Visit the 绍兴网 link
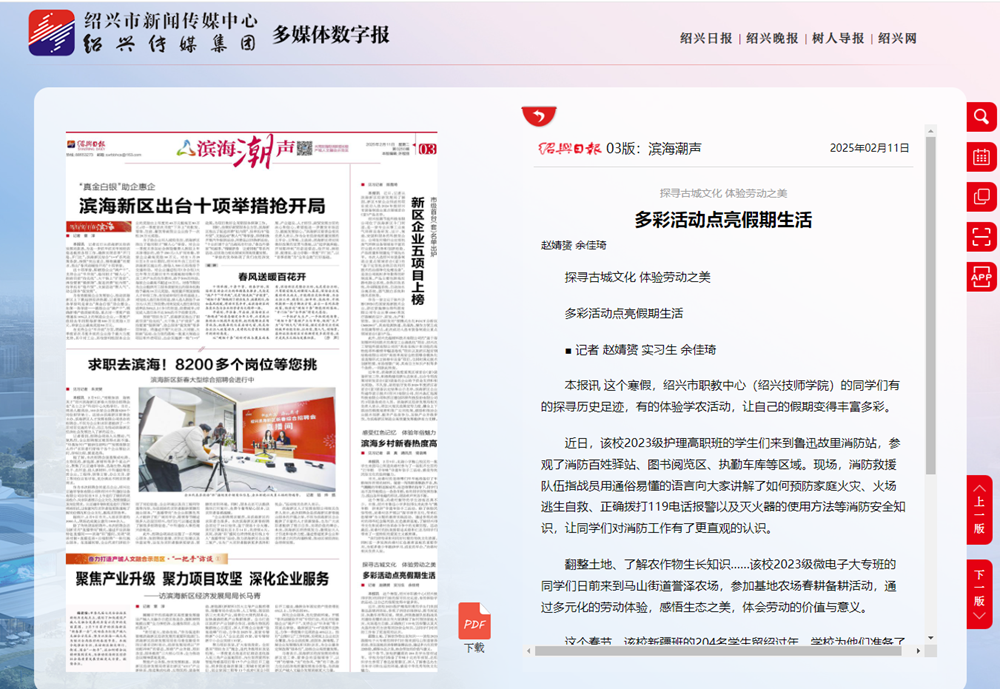Screen dimensions: 1000x689 point(897,38)
